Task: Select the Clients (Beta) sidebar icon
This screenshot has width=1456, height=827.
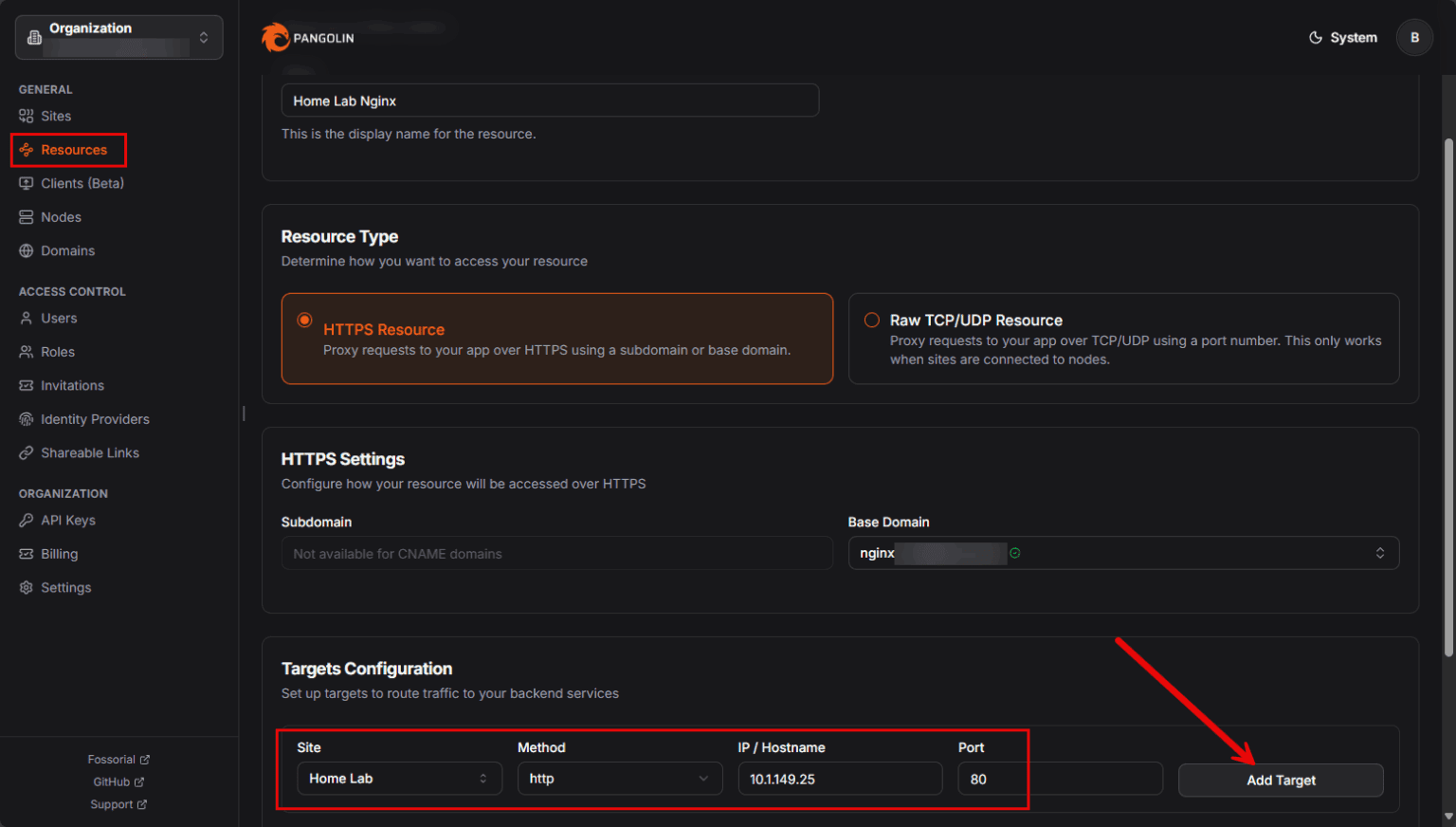Action: pos(27,183)
